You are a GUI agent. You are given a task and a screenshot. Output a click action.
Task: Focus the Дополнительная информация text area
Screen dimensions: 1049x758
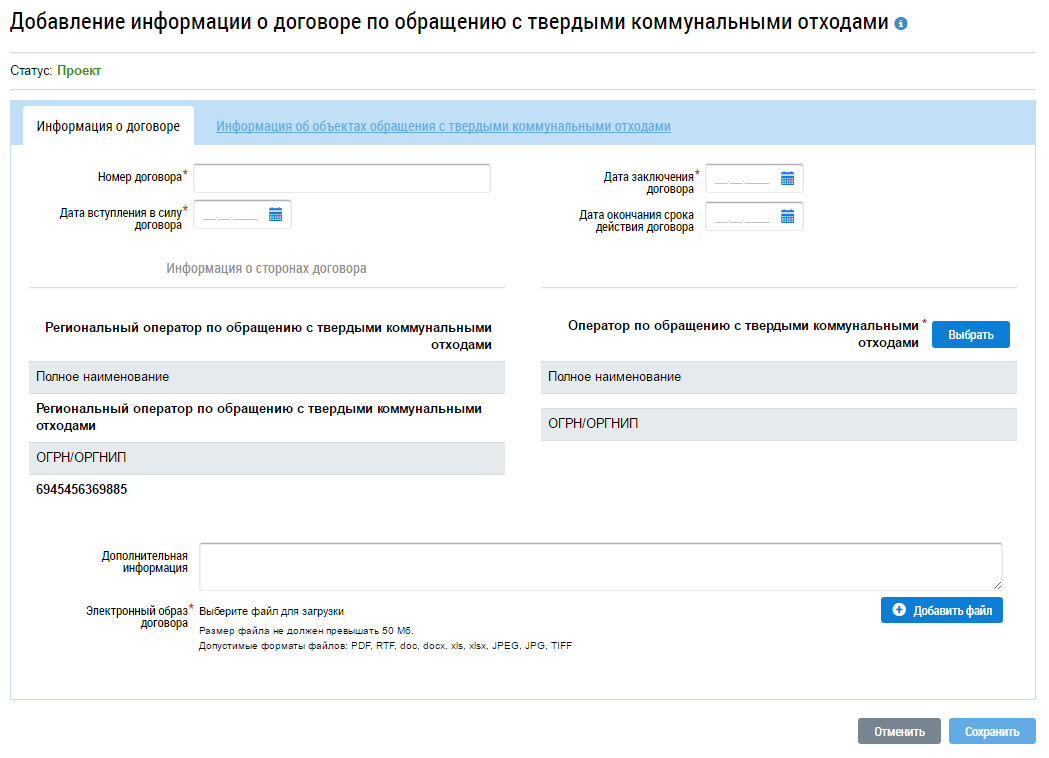[x=600, y=566]
